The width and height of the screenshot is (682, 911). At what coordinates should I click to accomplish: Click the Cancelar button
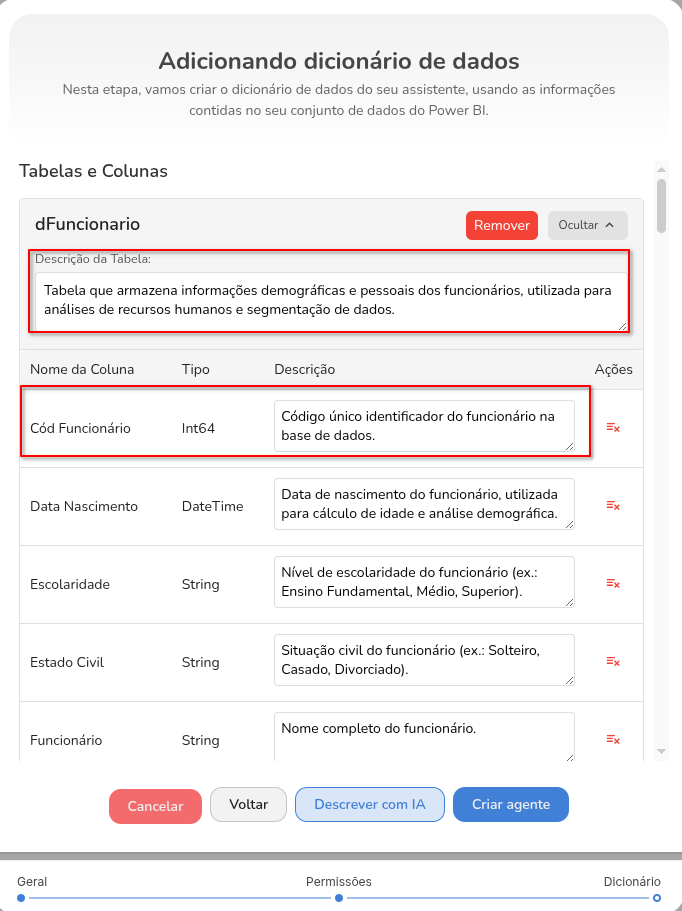(155, 806)
